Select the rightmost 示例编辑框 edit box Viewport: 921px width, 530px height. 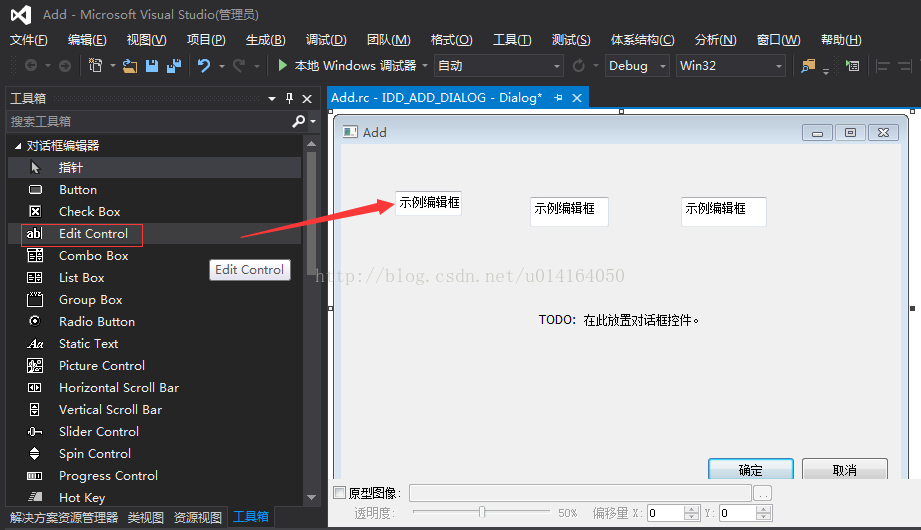click(x=724, y=212)
